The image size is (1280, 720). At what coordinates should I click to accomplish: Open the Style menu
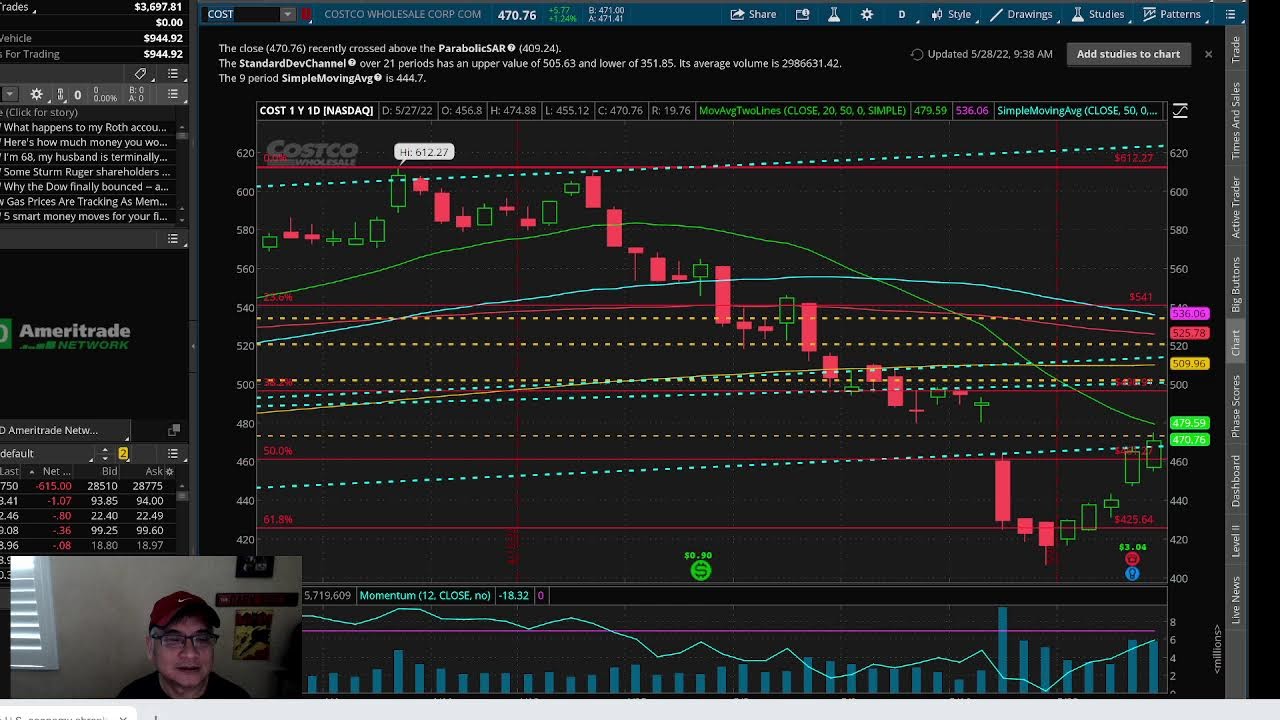tap(951, 14)
